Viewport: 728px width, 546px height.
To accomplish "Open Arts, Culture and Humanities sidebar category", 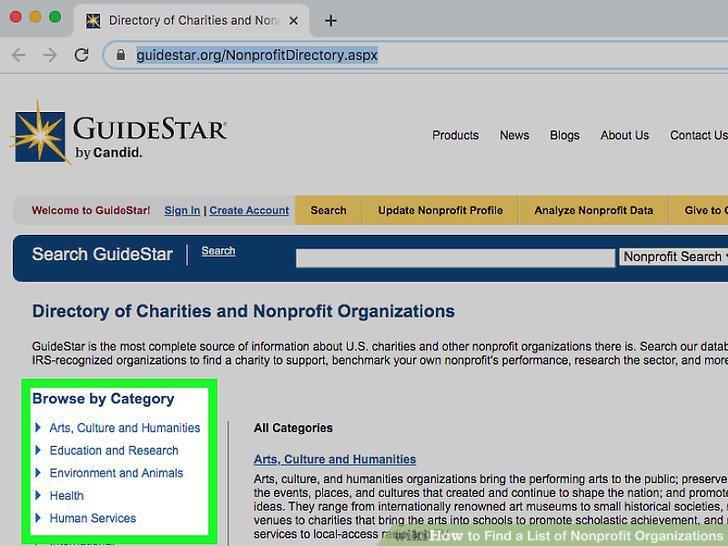I will [x=125, y=428].
